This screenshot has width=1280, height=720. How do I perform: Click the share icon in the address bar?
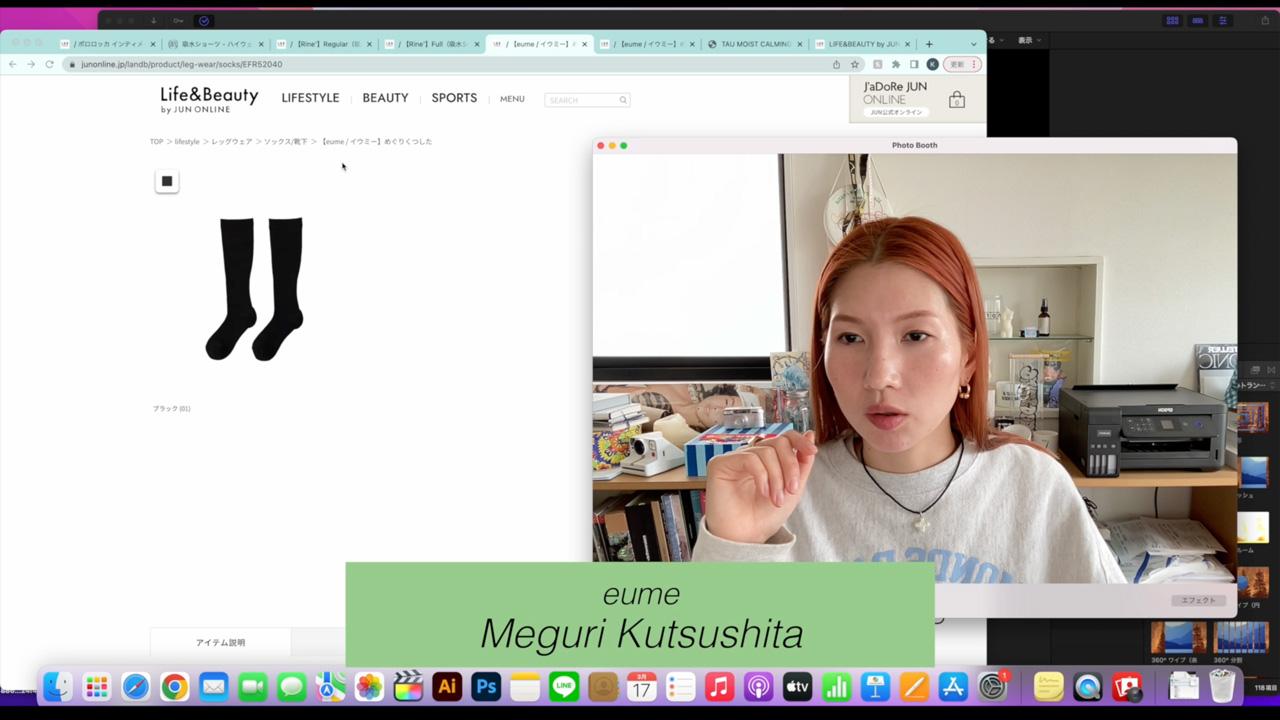(836, 64)
